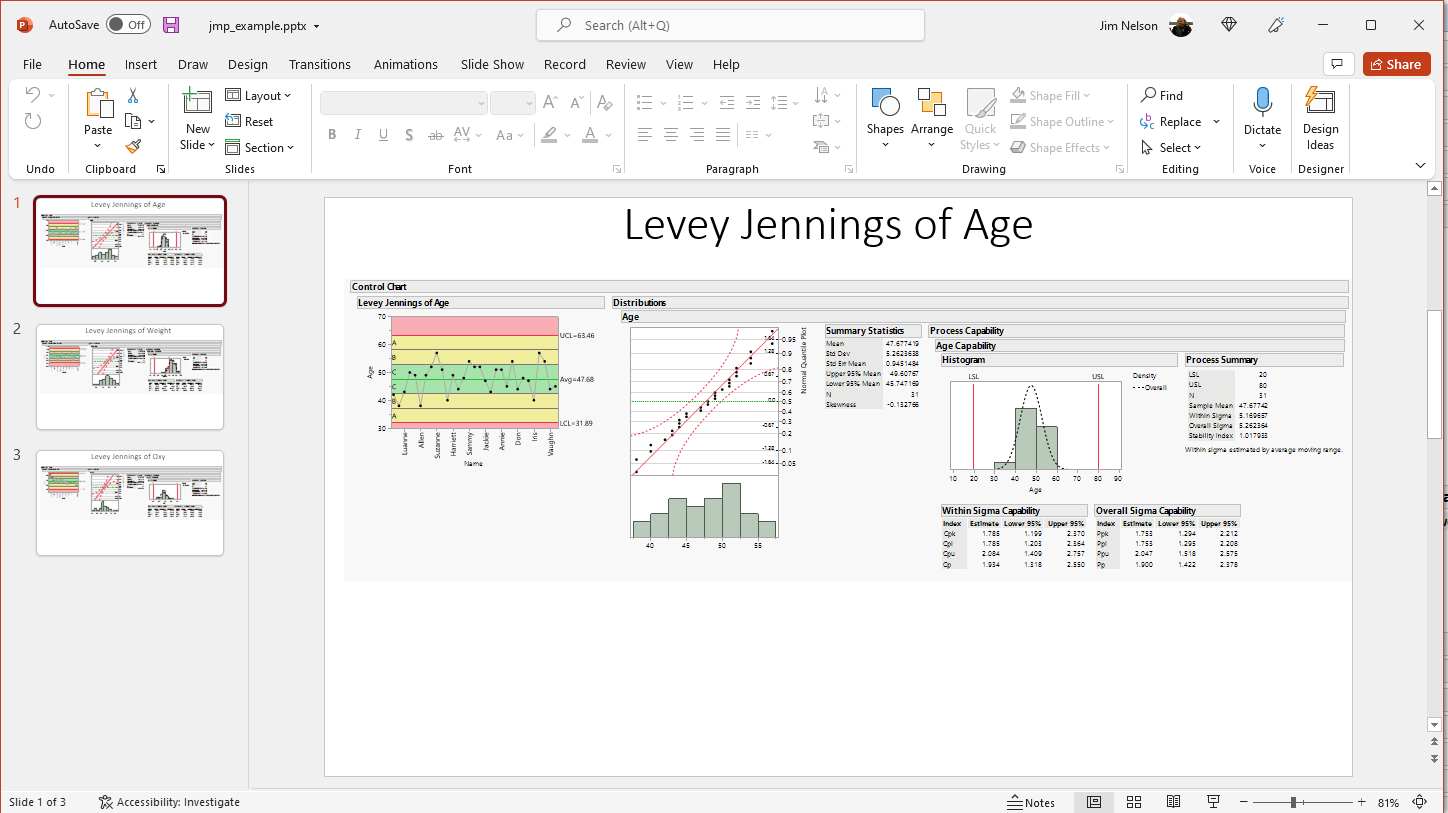The width and height of the screenshot is (1448, 813).
Task: Apply italic formatting
Action: [358, 134]
